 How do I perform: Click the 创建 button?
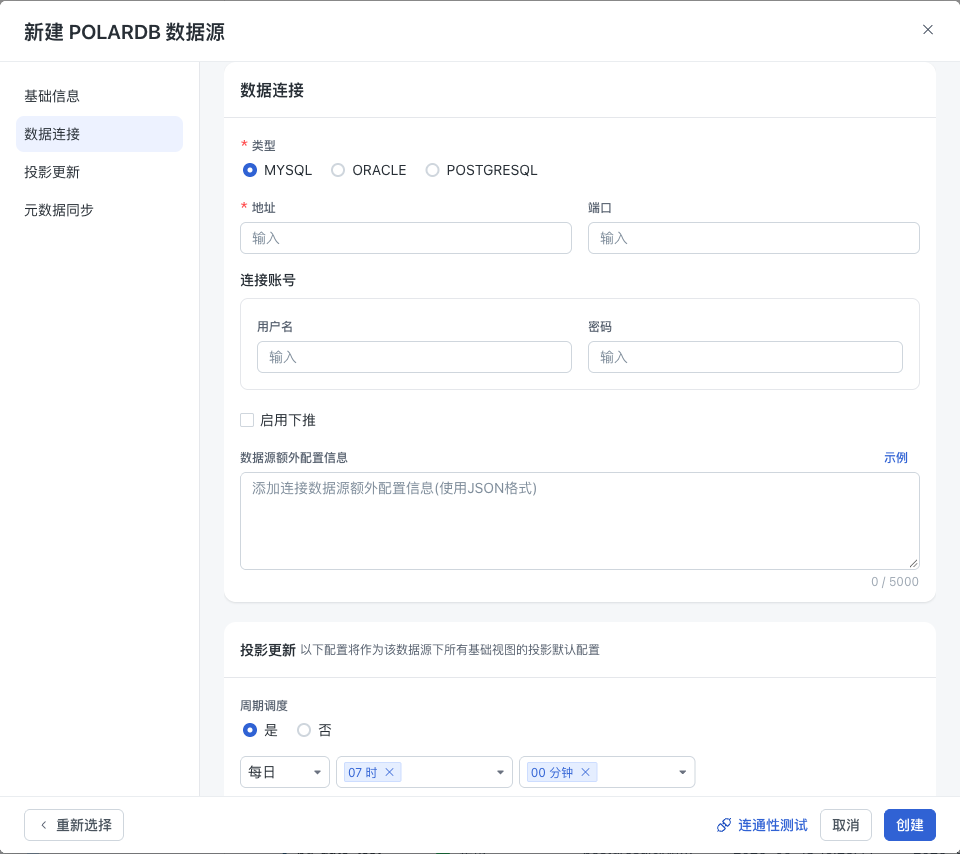tap(910, 825)
